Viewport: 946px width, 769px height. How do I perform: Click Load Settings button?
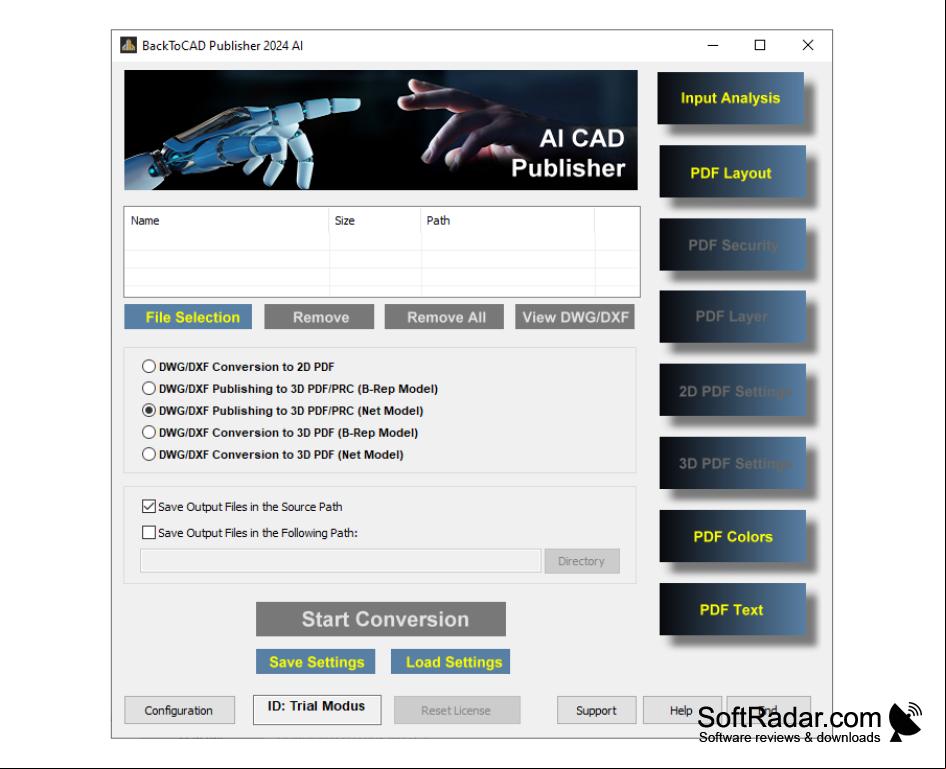[x=451, y=662]
